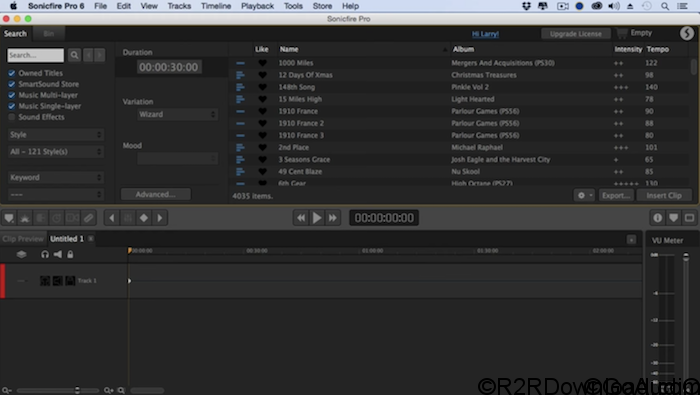
Task: Zoom in timeline with plus magnifier
Action: point(108,390)
